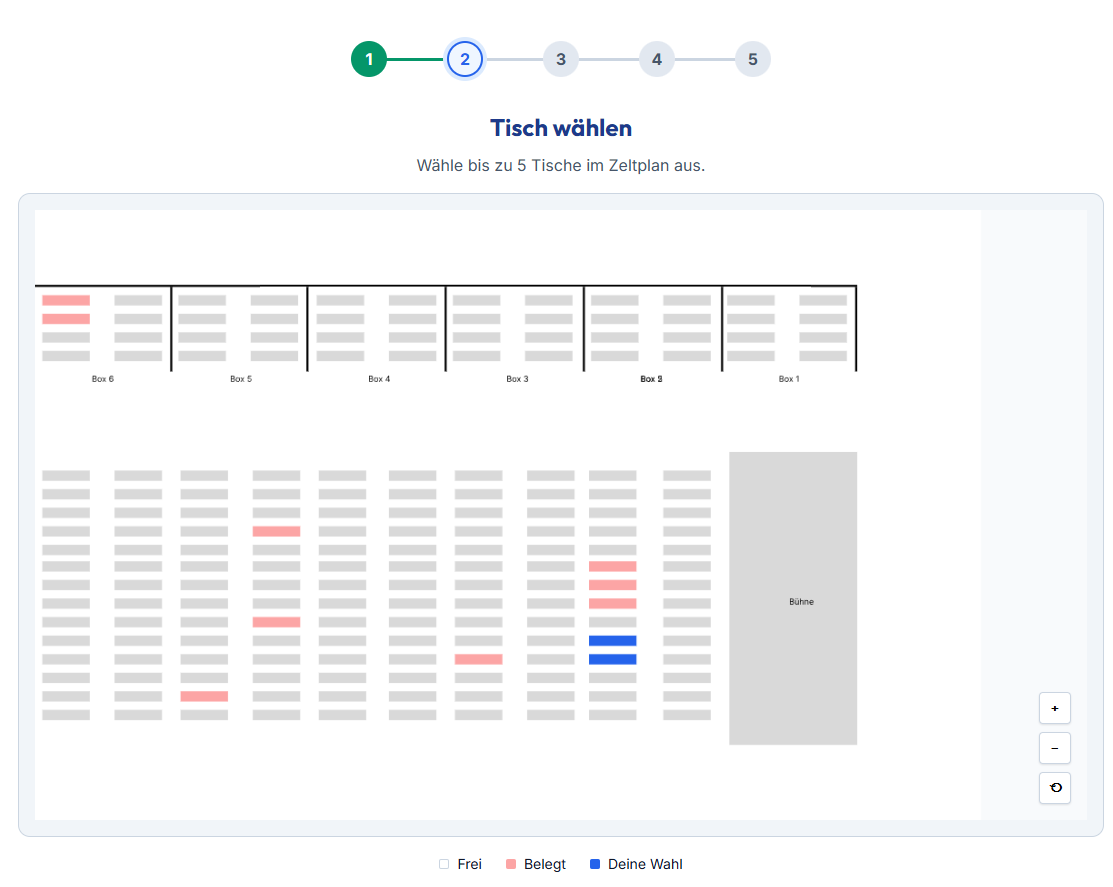Click the Box 3 label
1113x887 pixels.
point(517,379)
